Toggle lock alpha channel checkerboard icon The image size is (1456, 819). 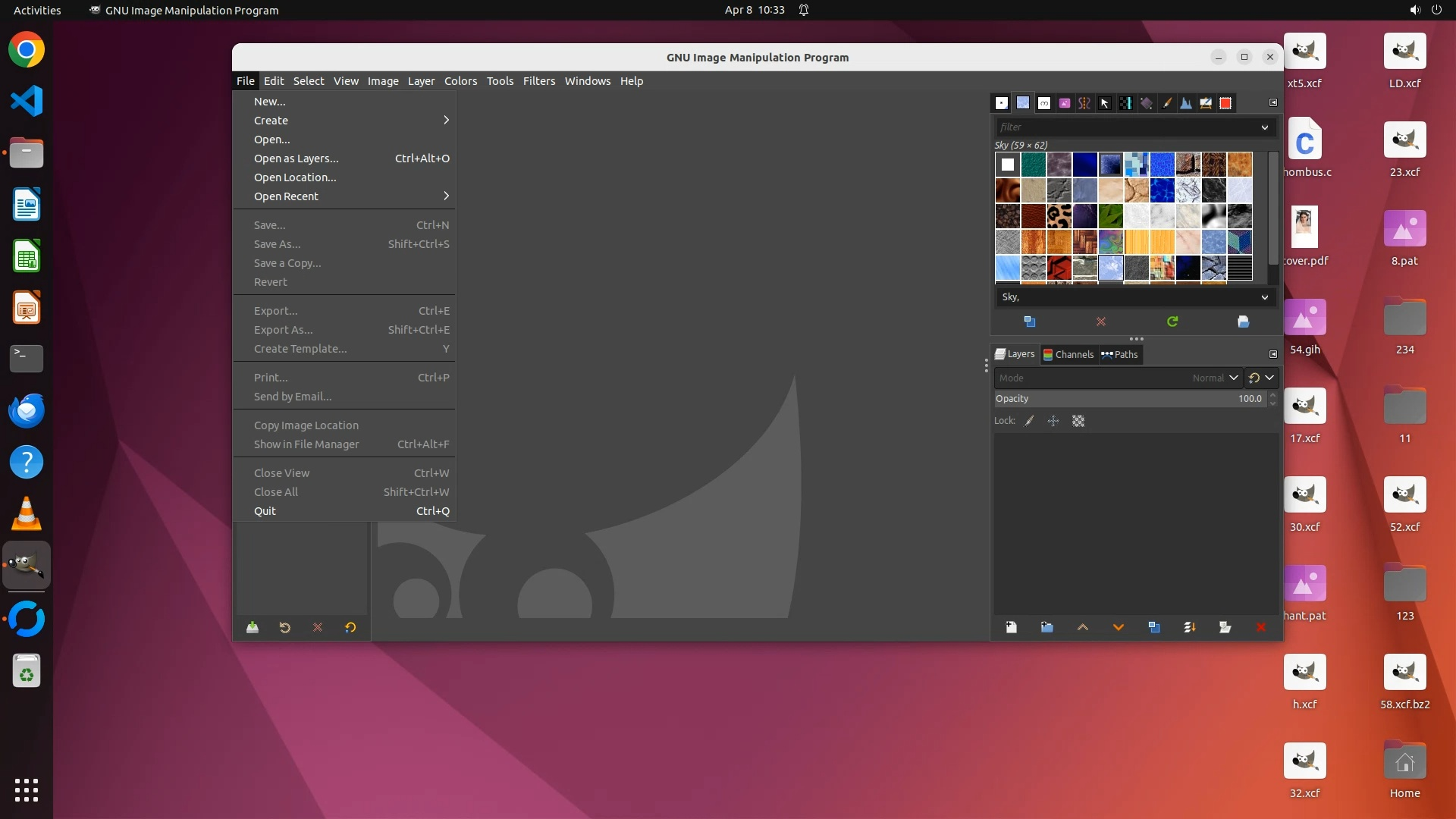point(1078,421)
